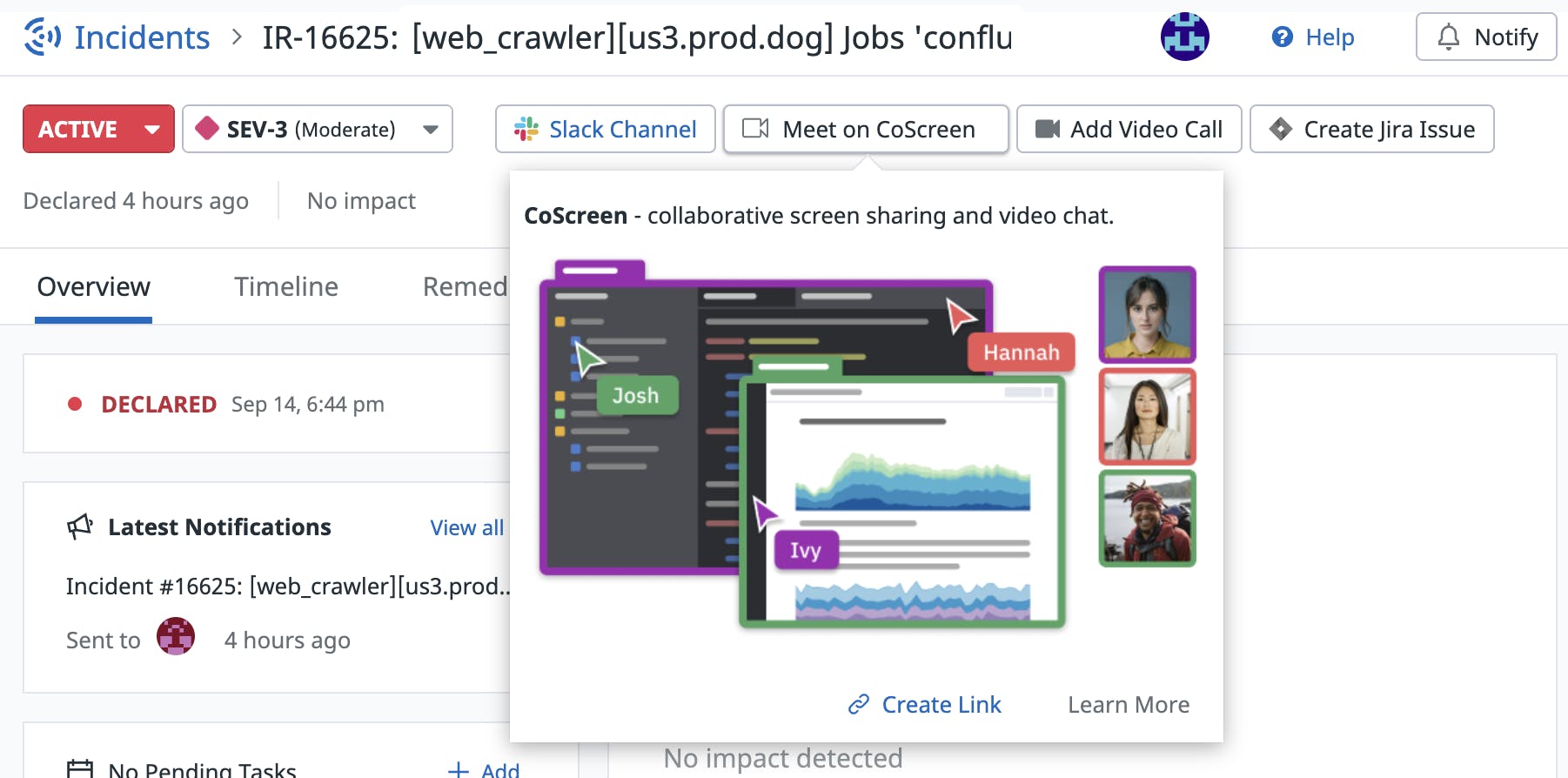Image resolution: width=1568 pixels, height=778 pixels.
Task: Click the Sent to recipient avatar
Action: click(176, 636)
